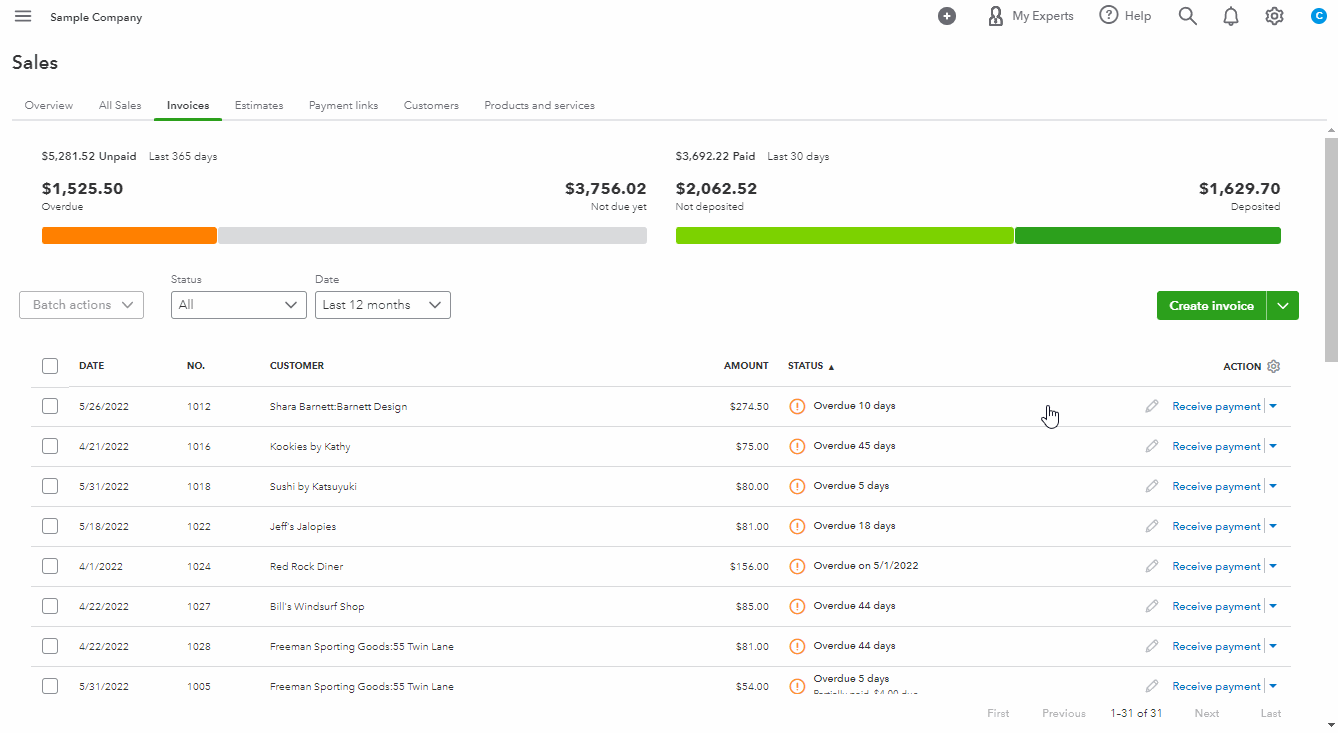Open the Date range dropdown
Viewport: 1338px width, 733px height.
[382, 305]
